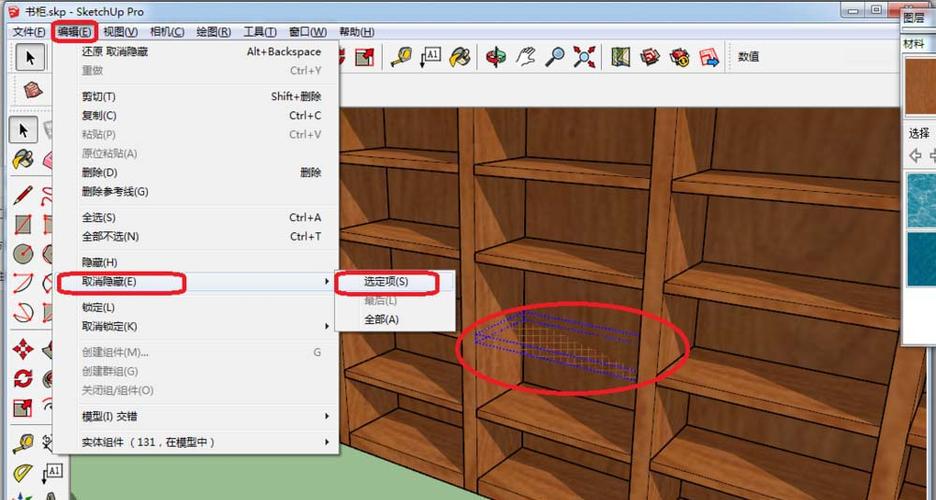Select Tape Measure in left toolbar

(23, 443)
